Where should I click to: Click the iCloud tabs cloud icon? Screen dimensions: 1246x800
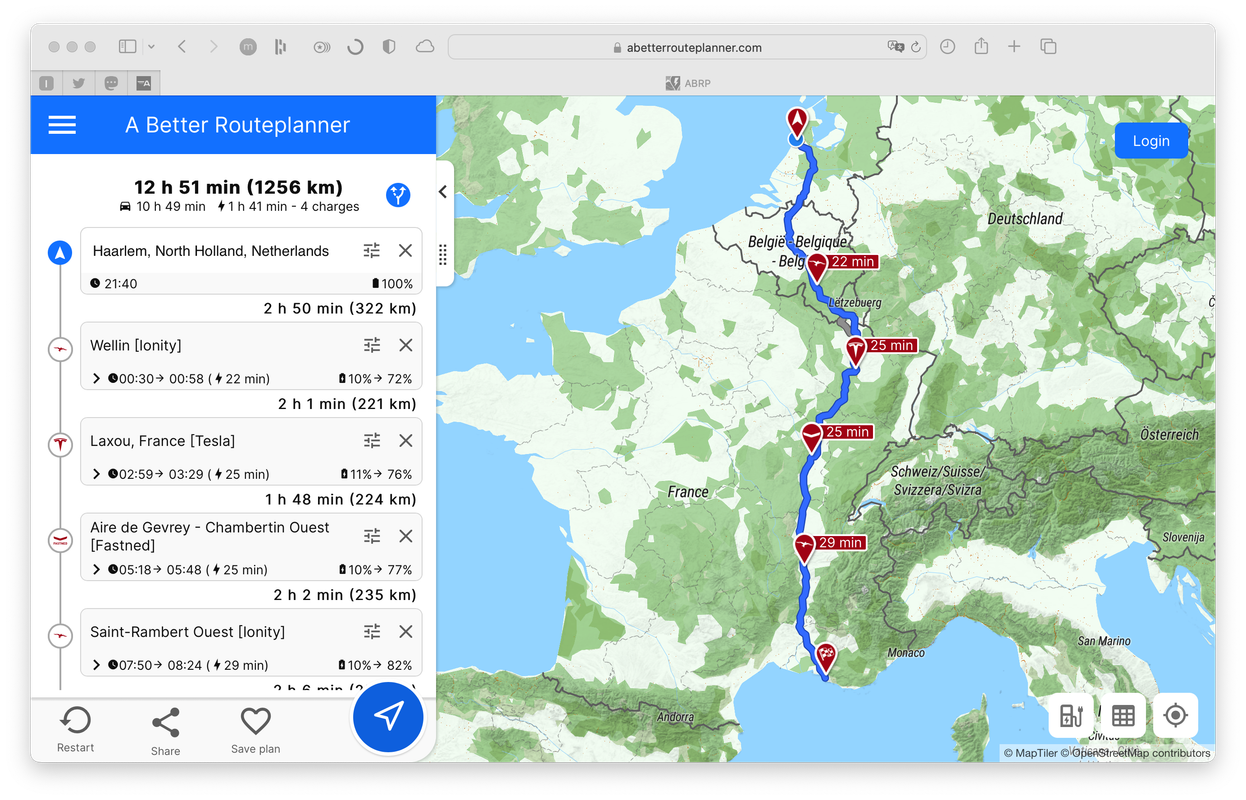[x=425, y=46]
